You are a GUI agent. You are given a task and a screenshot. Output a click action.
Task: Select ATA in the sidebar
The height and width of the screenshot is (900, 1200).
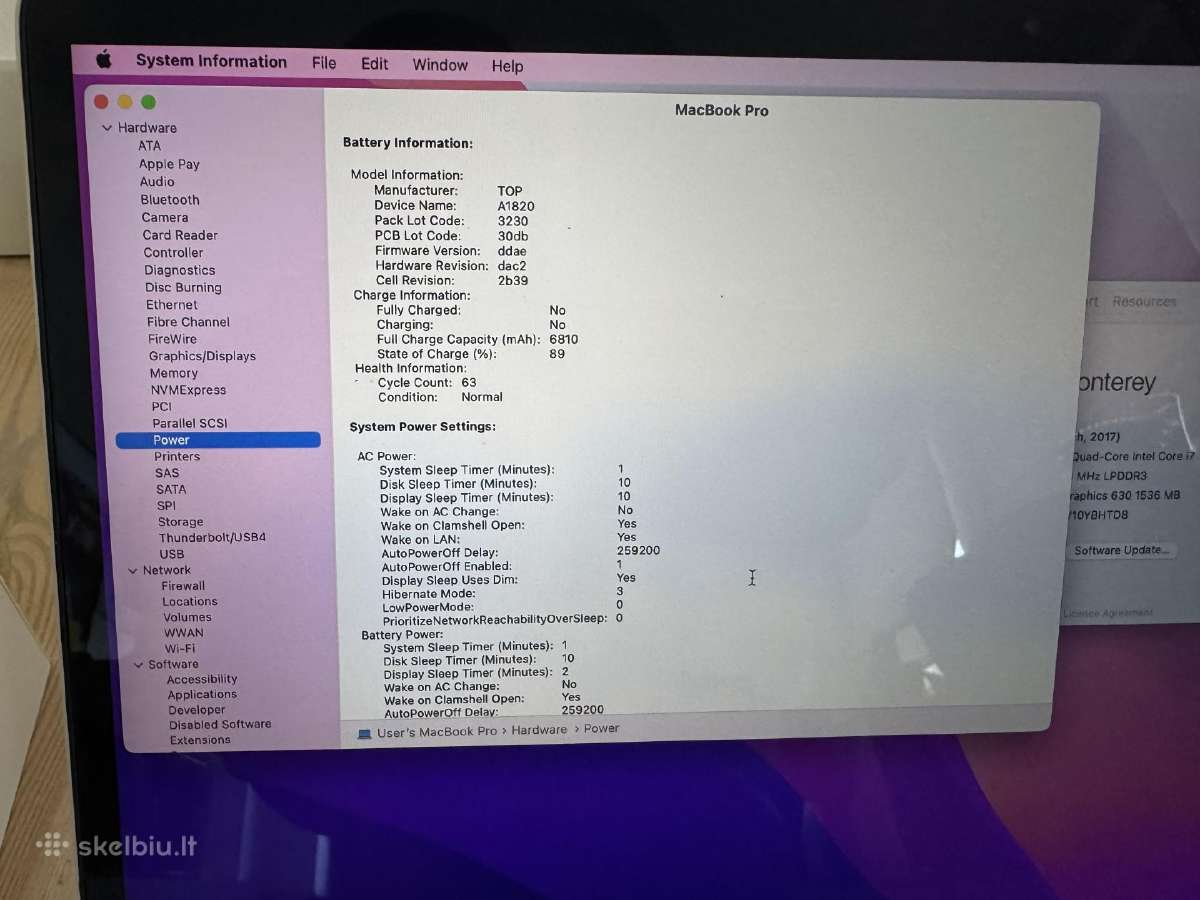click(x=149, y=146)
